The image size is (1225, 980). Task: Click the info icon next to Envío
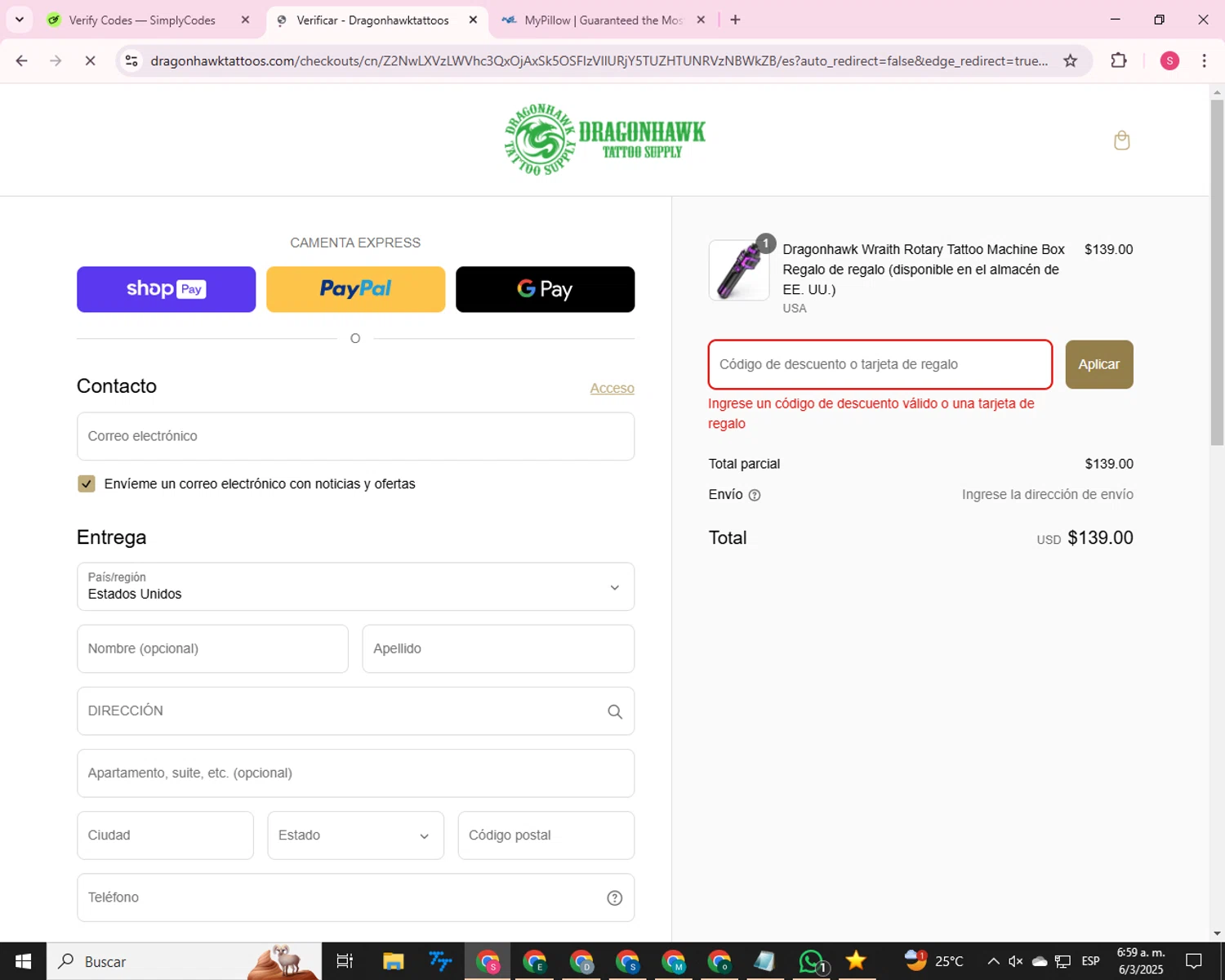click(755, 495)
